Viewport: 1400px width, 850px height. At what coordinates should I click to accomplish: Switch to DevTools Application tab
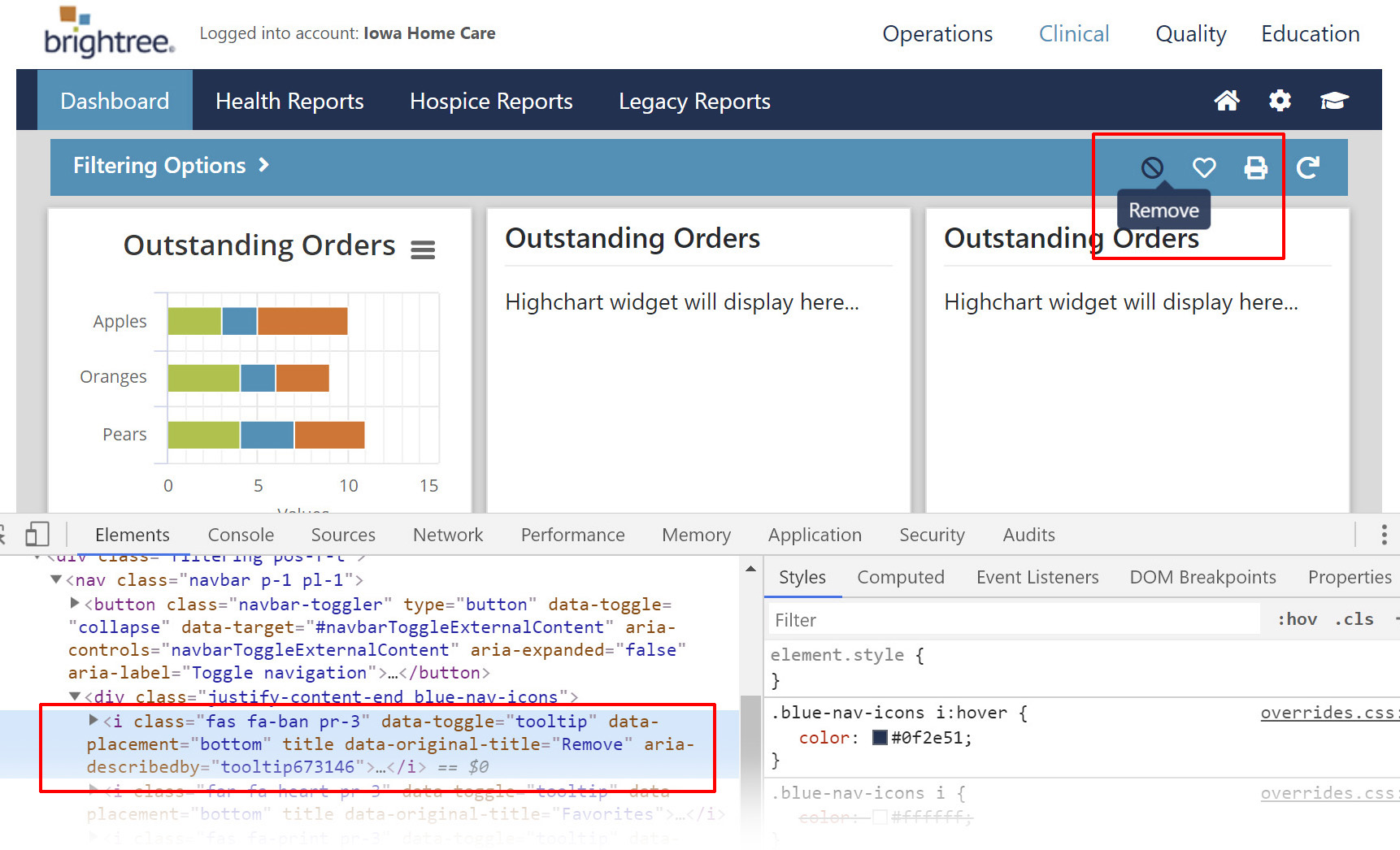[815, 535]
